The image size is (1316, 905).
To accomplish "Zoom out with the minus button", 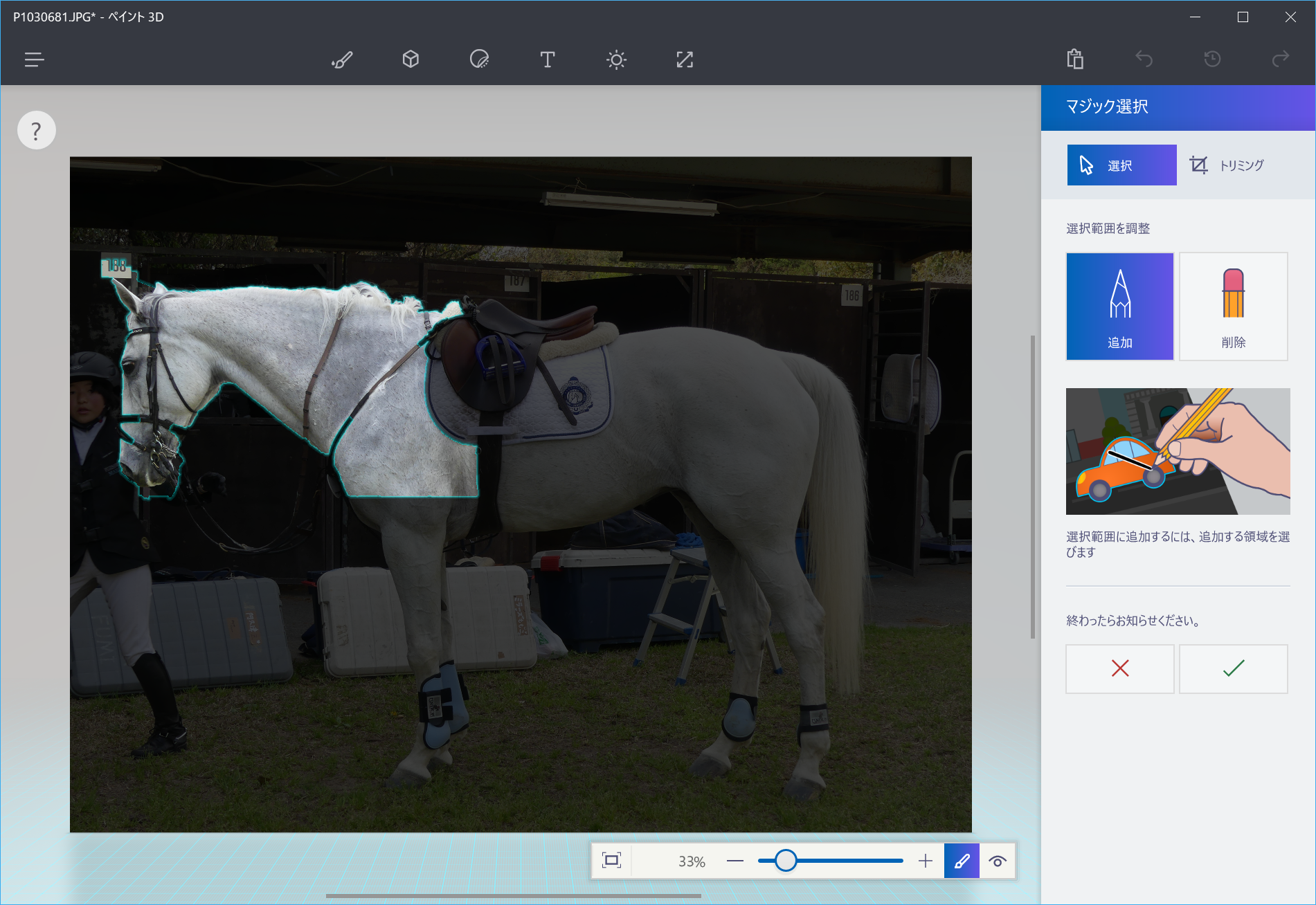I will coord(735,861).
